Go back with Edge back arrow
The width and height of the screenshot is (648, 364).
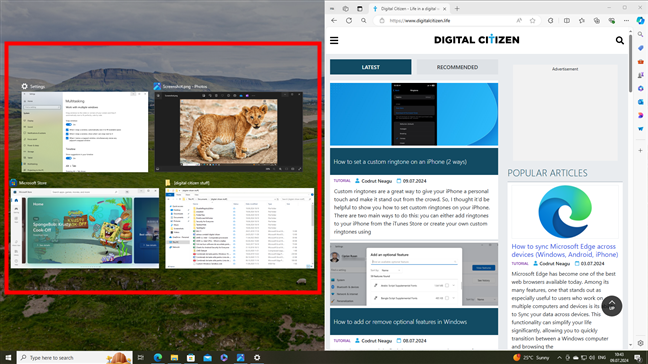click(334, 21)
